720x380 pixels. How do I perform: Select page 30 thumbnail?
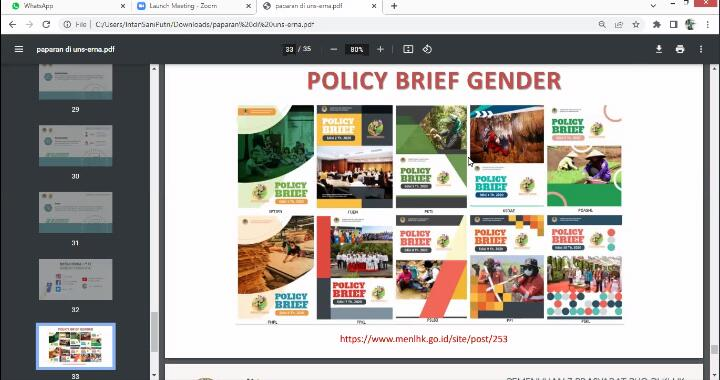pyautogui.click(x=75, y=145)
